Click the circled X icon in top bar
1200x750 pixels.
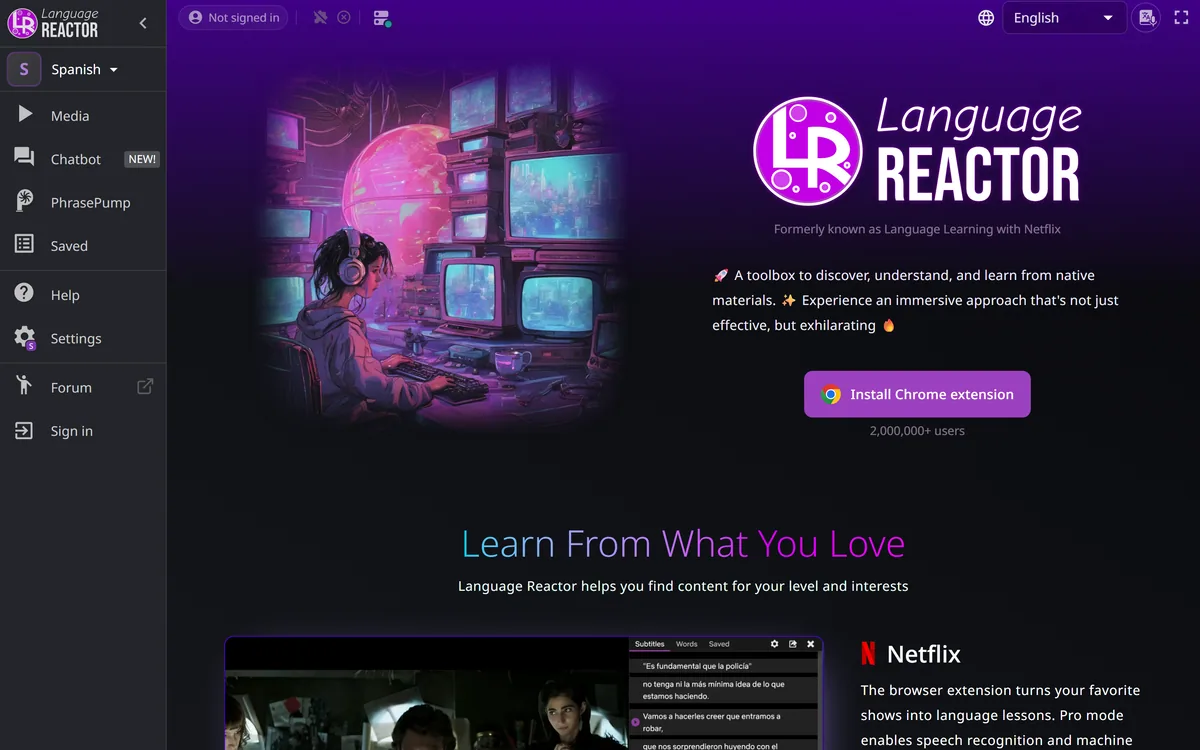(344, 18)
